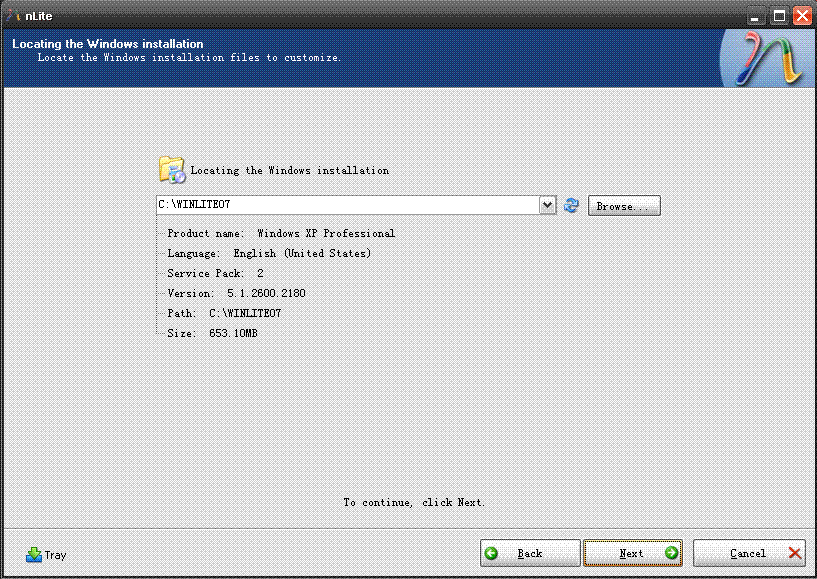Select the Version: 5.1.2600.2180 row
817x579 pixels.
(236, 293)
